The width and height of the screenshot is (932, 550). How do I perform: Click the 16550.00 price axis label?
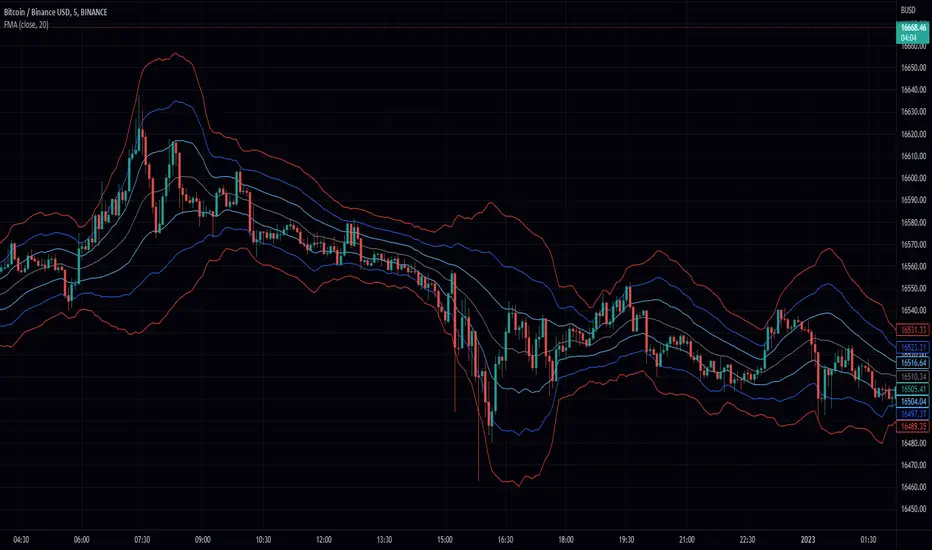913,288
